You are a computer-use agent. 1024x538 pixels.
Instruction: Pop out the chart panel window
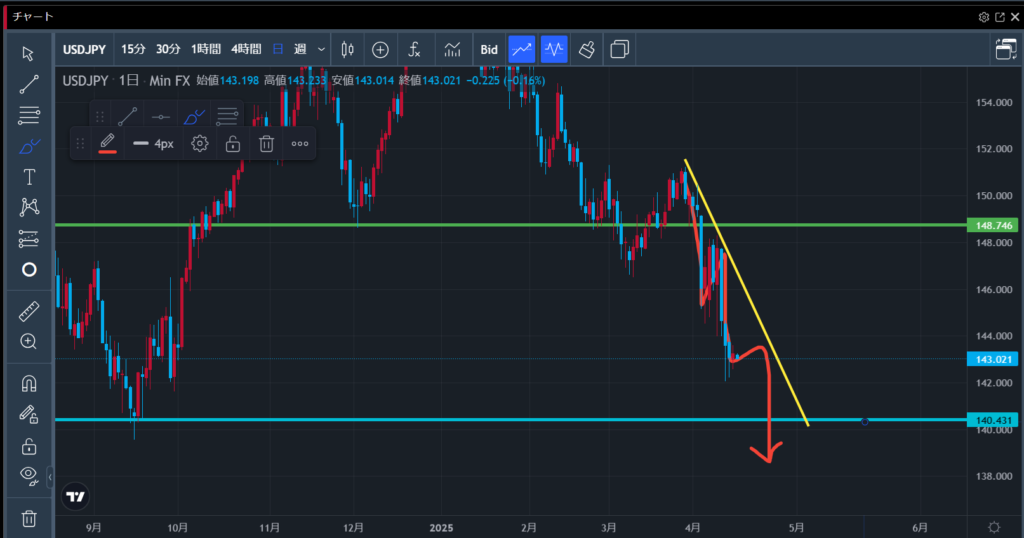[1000, 17]
